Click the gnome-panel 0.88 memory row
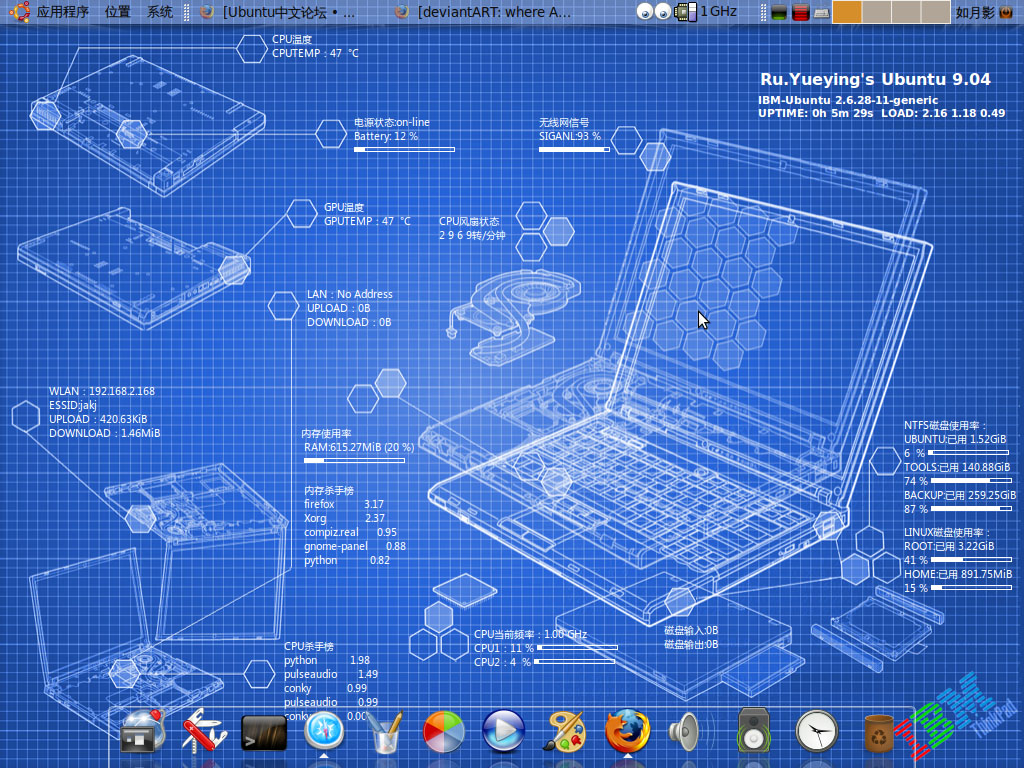Screen dimensions: 1024x768 (355, 546)
